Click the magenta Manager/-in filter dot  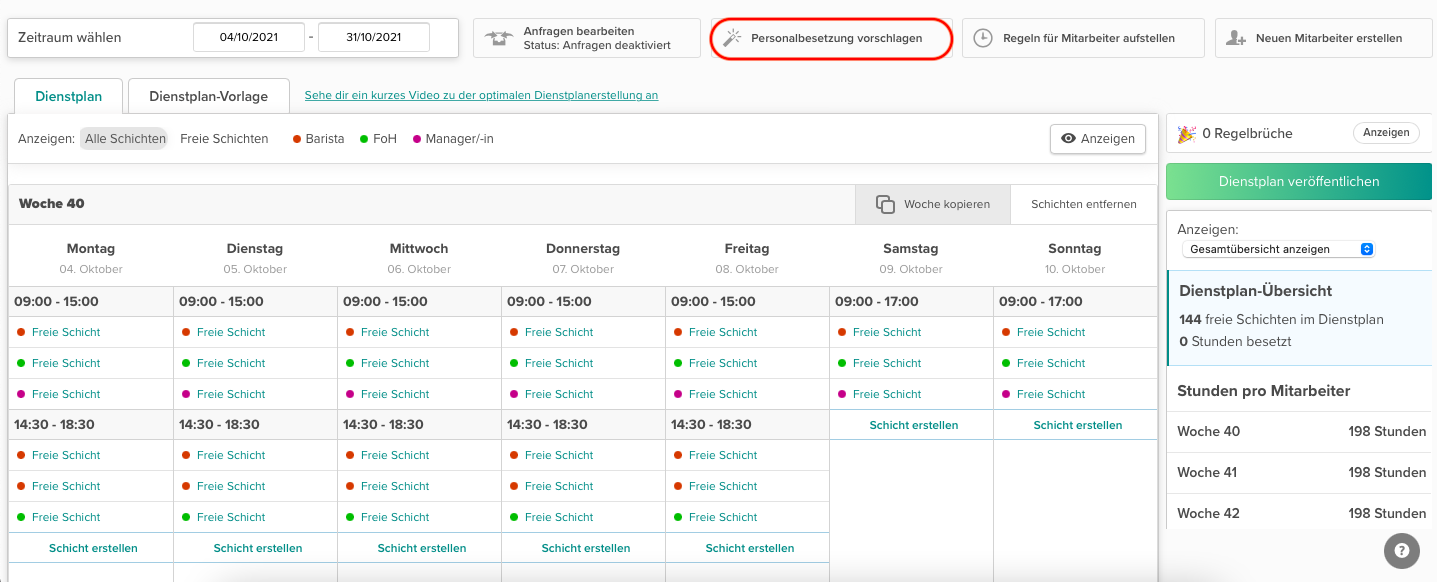(417, 139)
